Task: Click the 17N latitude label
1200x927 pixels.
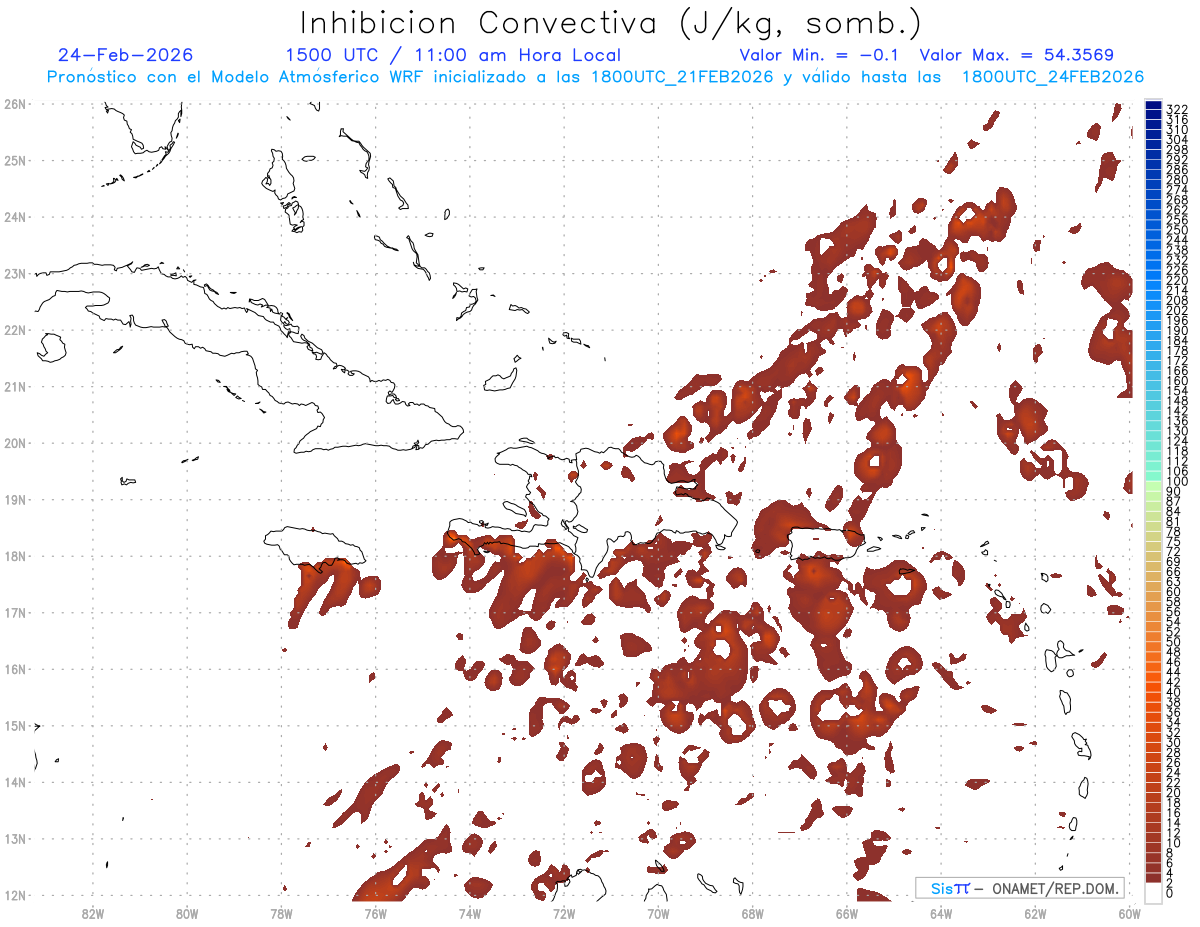Action: tap(15, 612)
